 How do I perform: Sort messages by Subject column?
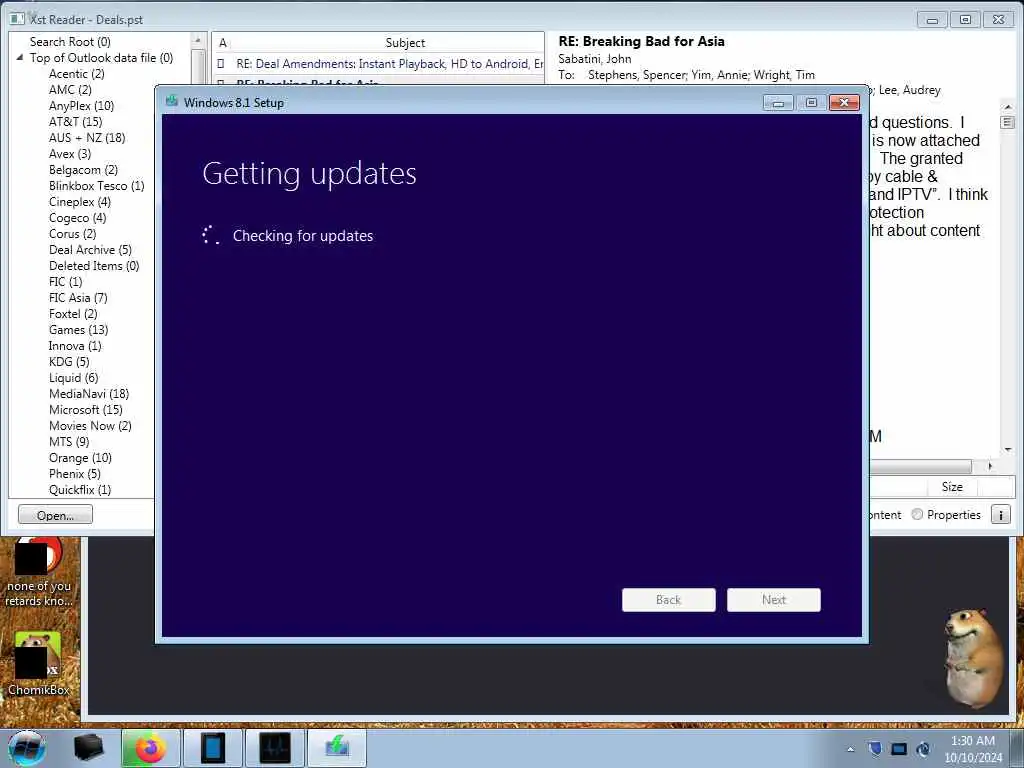[405, 42]
